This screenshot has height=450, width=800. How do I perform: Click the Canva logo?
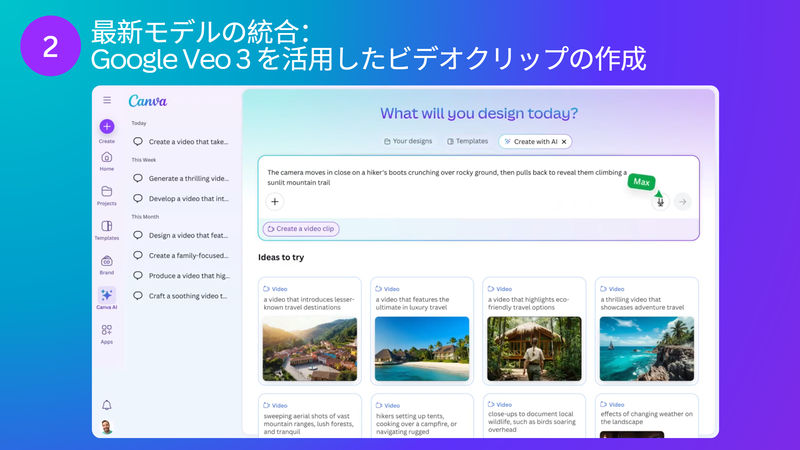(148, 101)
